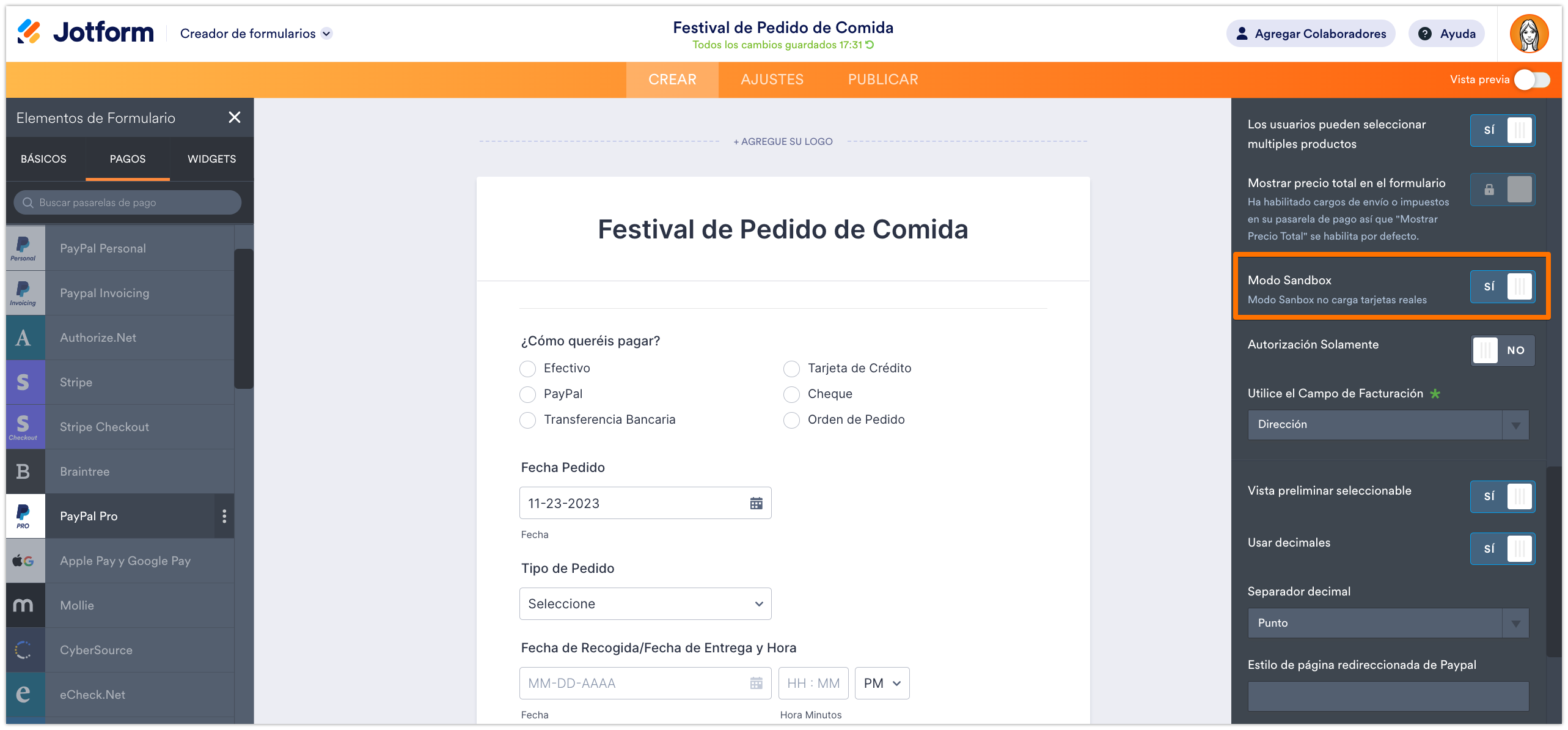Open PayPal Pro options three-dot menu
Image resolution: width=1568 pixels, height=730 pixels.
(x=224, y=516)
